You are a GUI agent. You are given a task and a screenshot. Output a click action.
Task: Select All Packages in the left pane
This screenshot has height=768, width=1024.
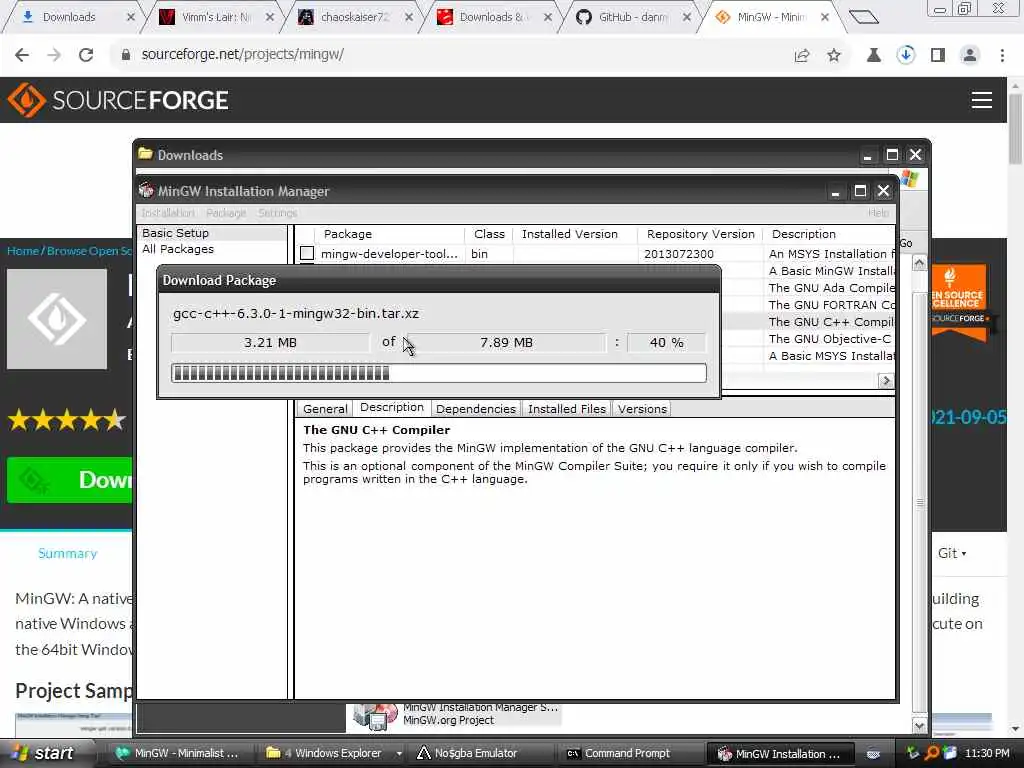[x=178, y=249]
